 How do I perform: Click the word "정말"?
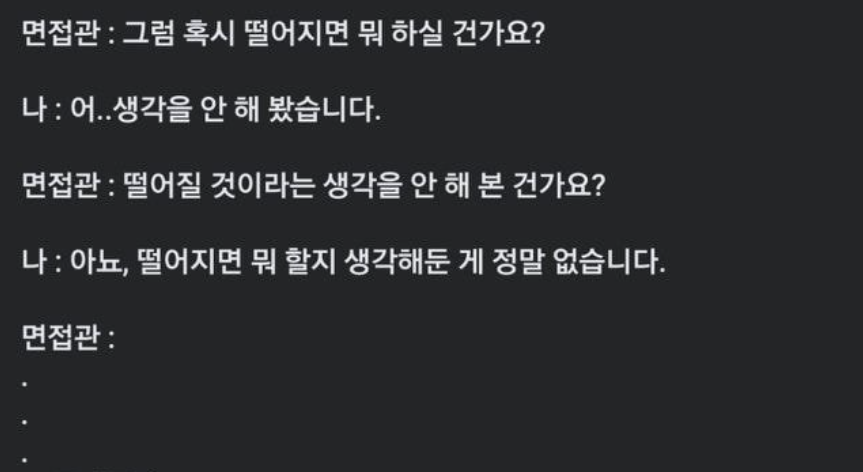pos(541,264)
